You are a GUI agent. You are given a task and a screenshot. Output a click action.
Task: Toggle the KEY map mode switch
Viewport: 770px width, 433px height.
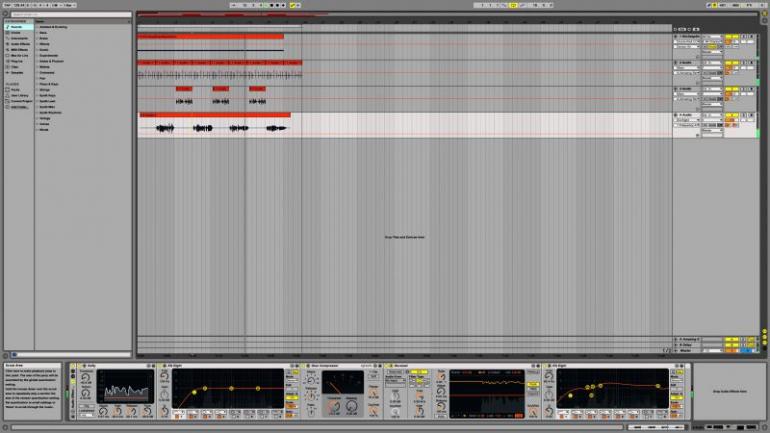pyautogui.click(x=722, y=5)
